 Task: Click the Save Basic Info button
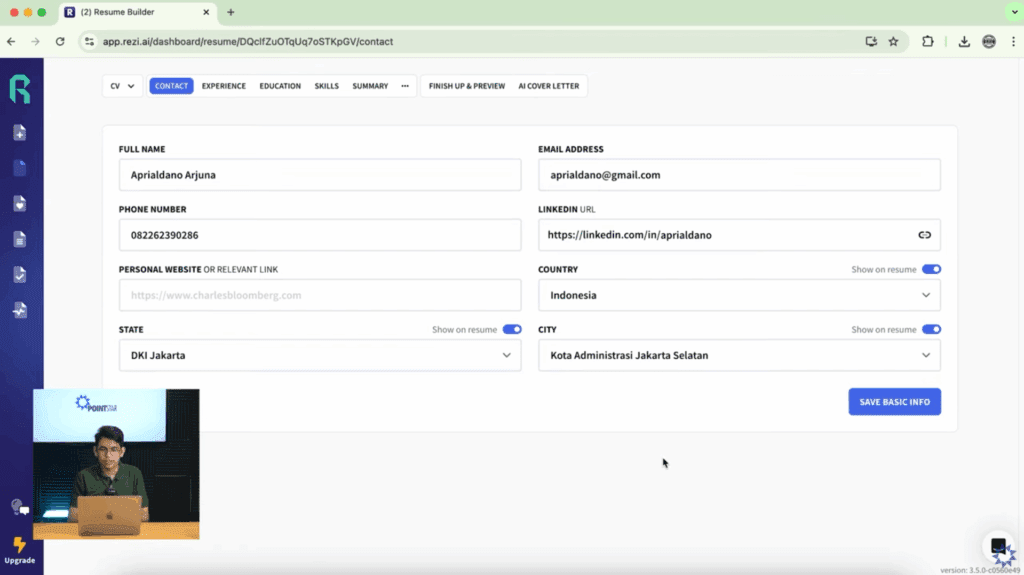[x=894, y=402]
